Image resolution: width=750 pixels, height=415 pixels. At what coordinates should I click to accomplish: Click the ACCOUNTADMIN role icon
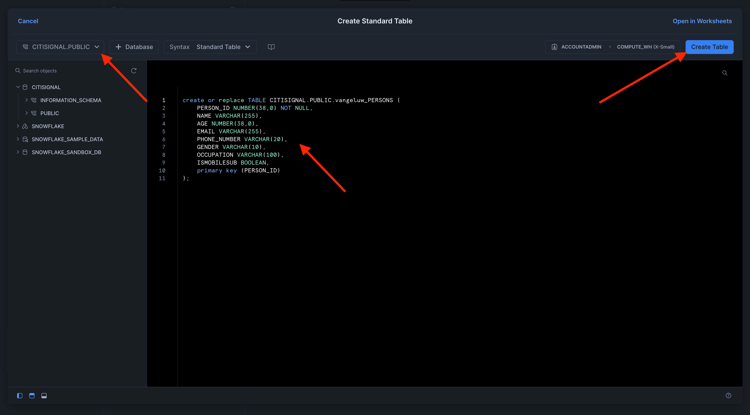tap(554, 47)
